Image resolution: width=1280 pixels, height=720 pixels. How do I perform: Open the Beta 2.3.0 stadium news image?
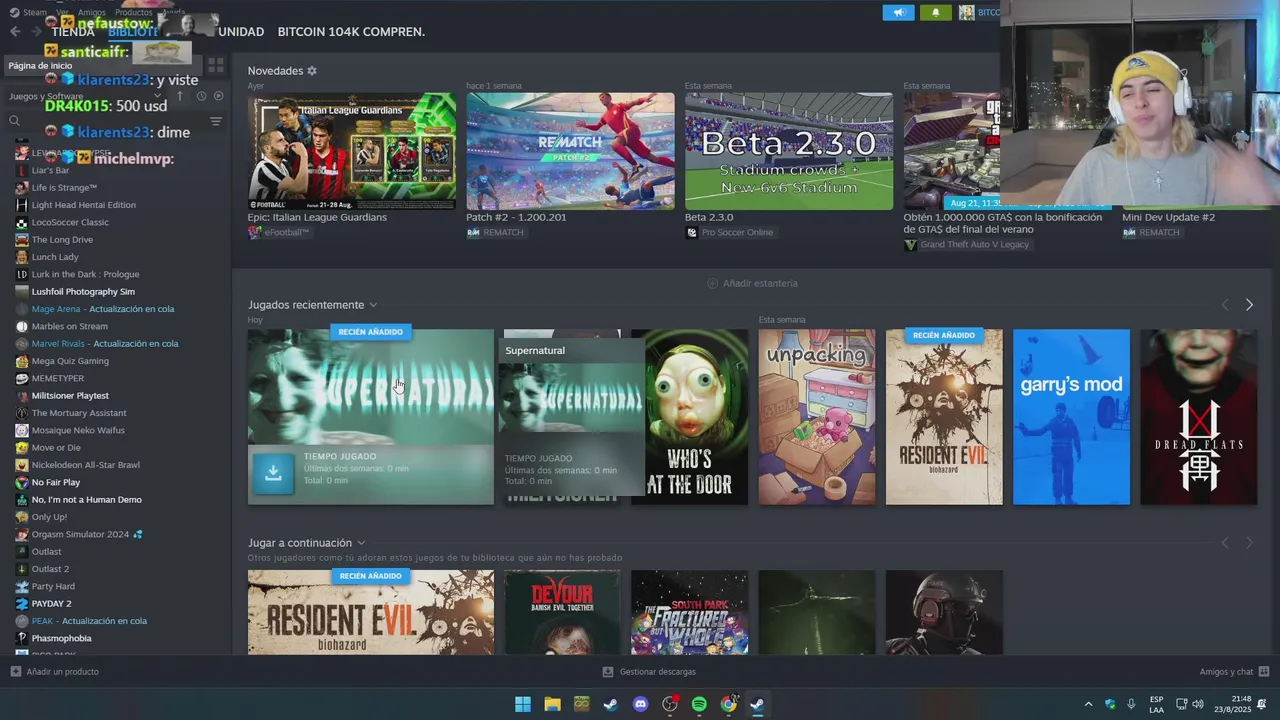point(789,151)
